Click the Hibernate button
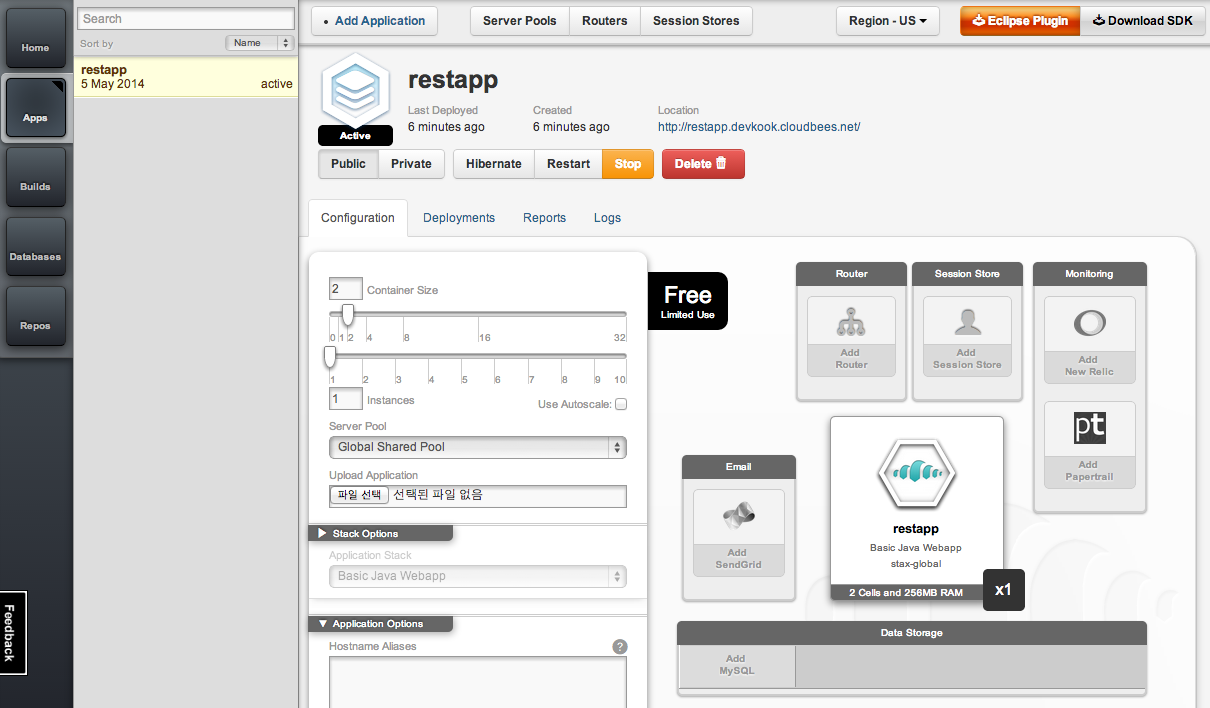The image size is (1210, 708). [494, 164]
